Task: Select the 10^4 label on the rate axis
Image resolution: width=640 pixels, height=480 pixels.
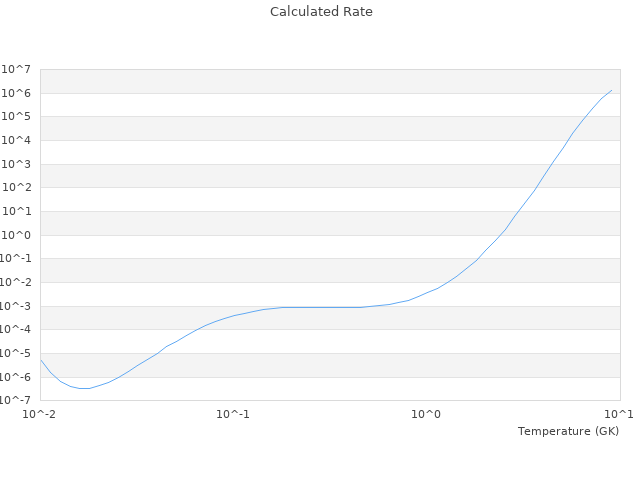Action: tap(17, 141)
